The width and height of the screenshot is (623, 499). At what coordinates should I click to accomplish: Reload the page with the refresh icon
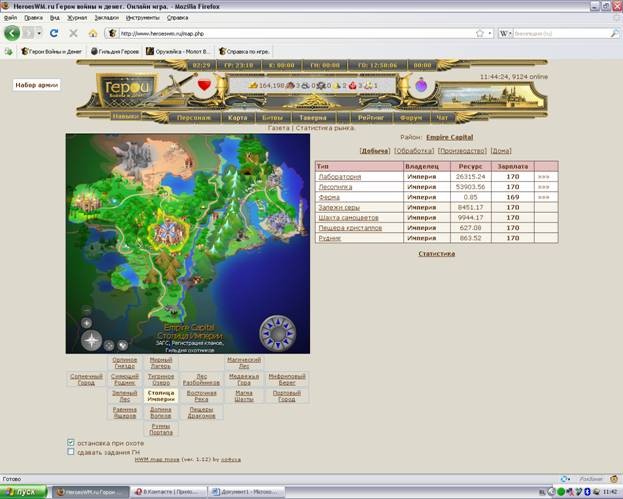[x=54, y=33]
